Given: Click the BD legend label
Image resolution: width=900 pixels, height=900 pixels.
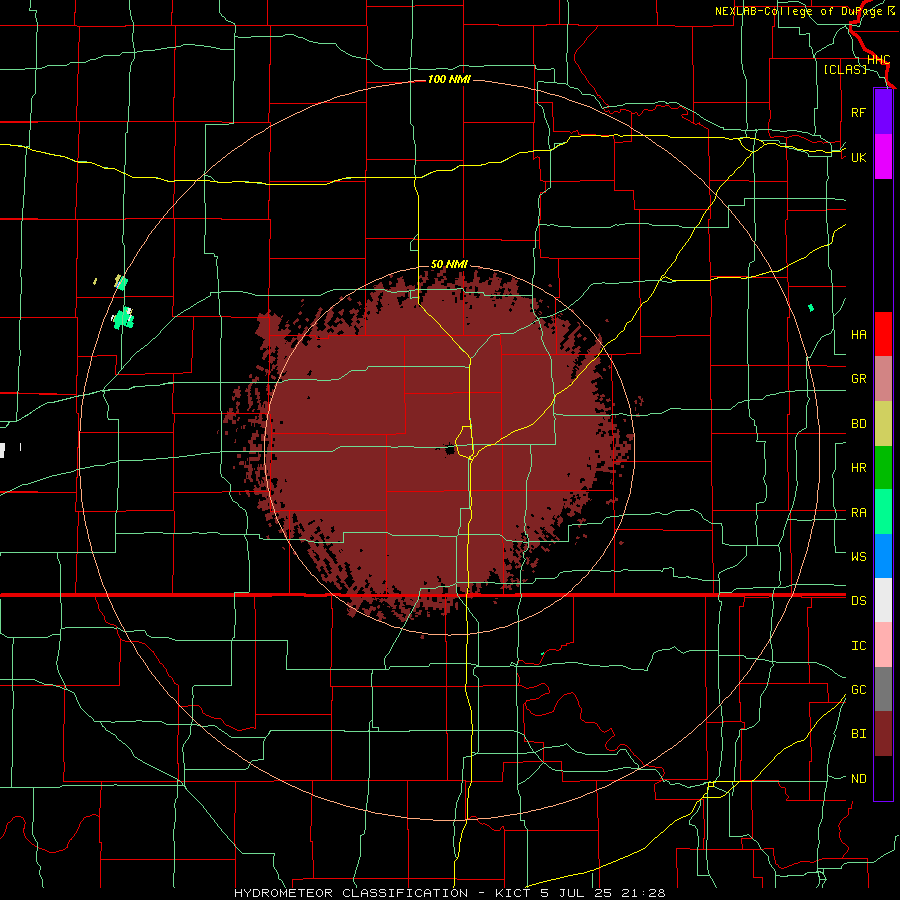Looking at the screenshot, I should pos(858,424).
